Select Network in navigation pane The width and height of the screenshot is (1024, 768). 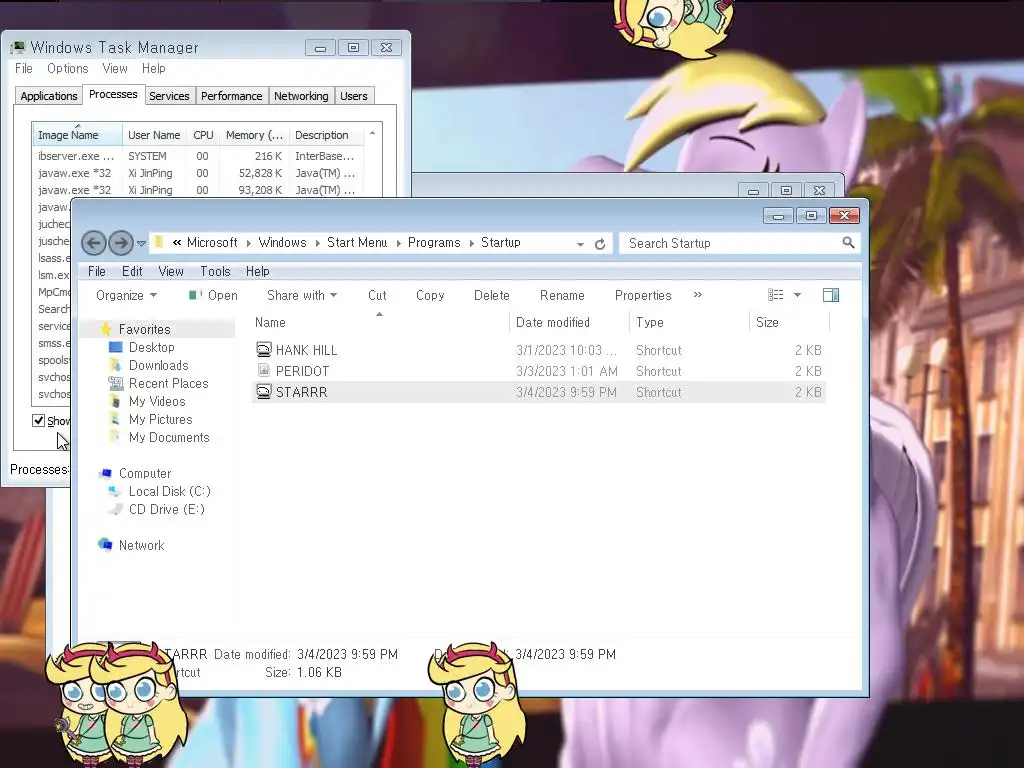click(x=141, y=545)
